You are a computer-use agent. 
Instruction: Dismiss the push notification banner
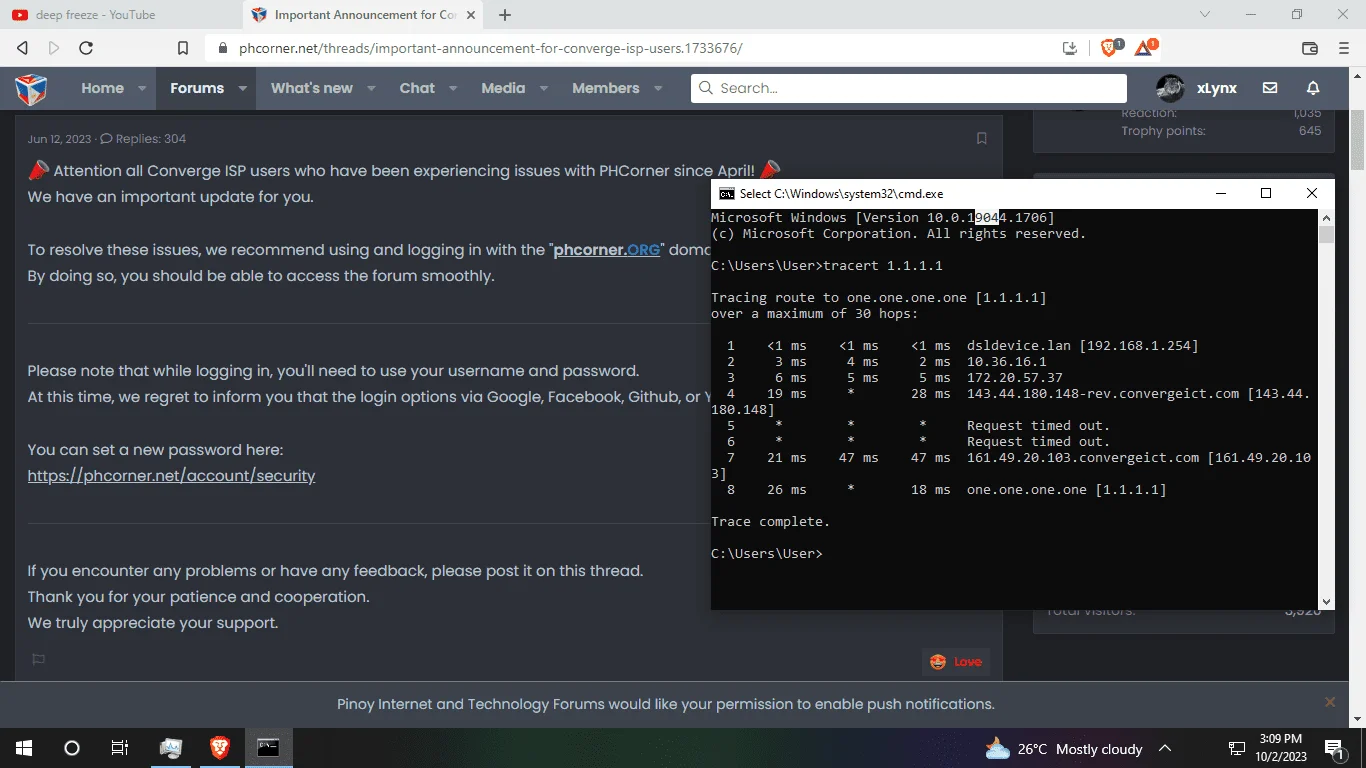click(1330, 703)
